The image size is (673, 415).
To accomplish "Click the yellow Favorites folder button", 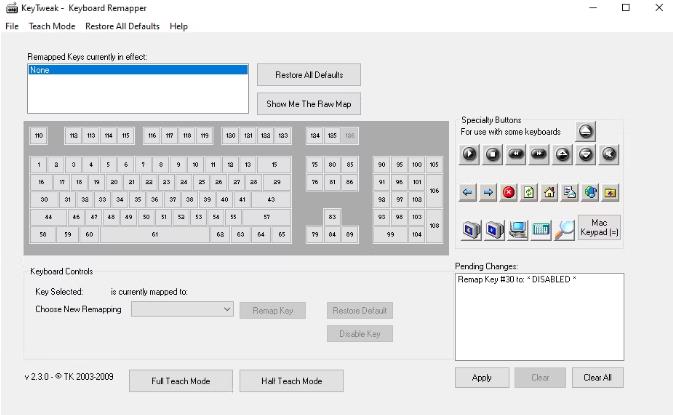I will coord(610,193).
